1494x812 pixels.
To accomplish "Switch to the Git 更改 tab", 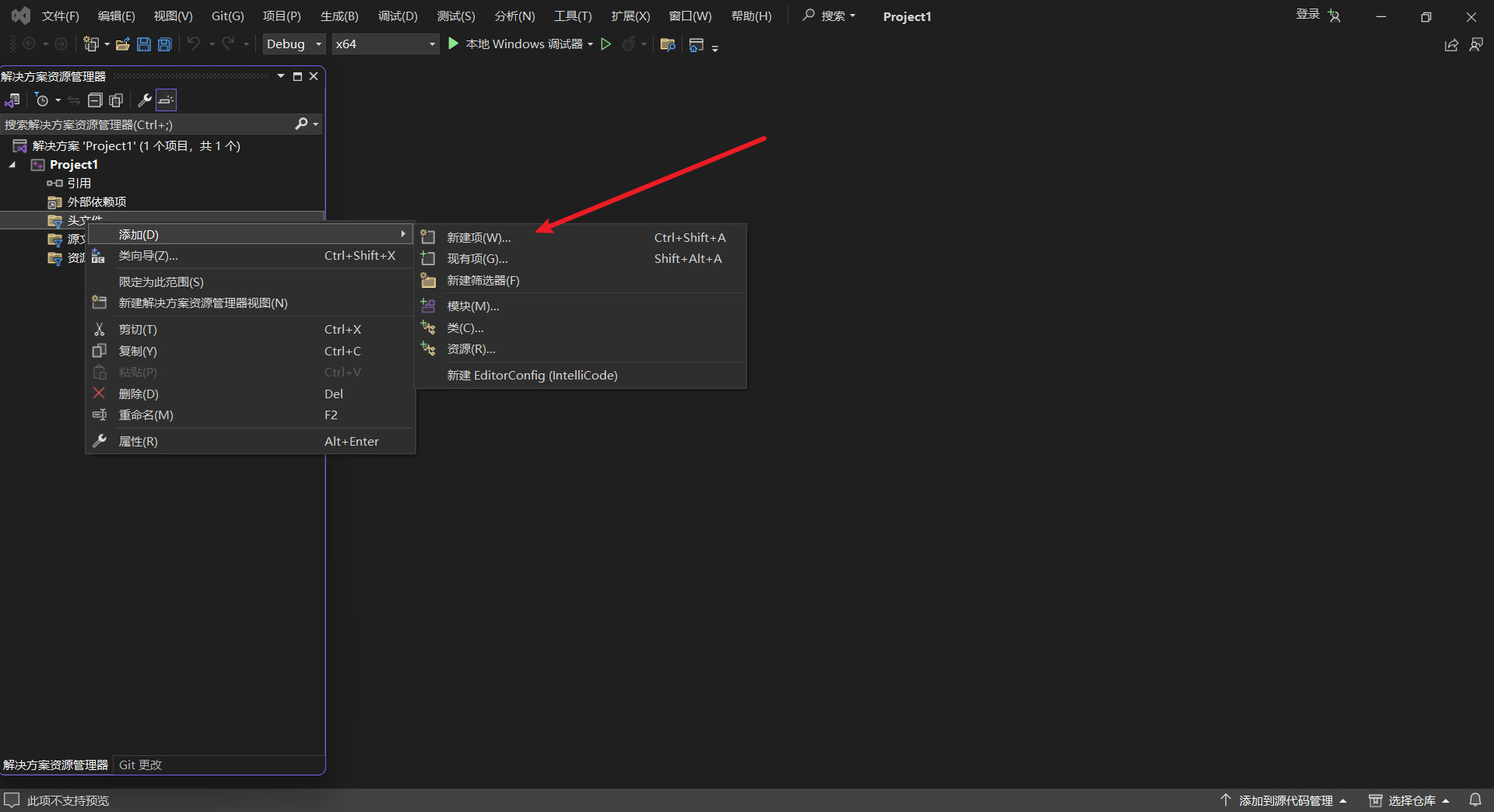I will (x=140, y=765).
